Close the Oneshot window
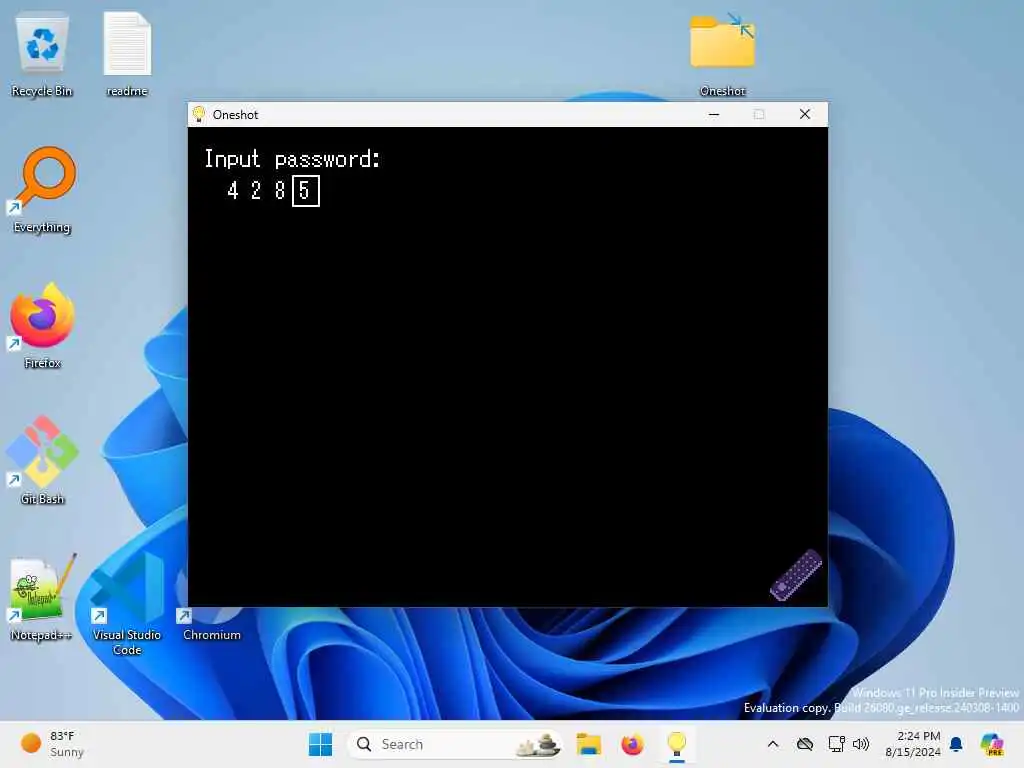 tap(805, 114)
